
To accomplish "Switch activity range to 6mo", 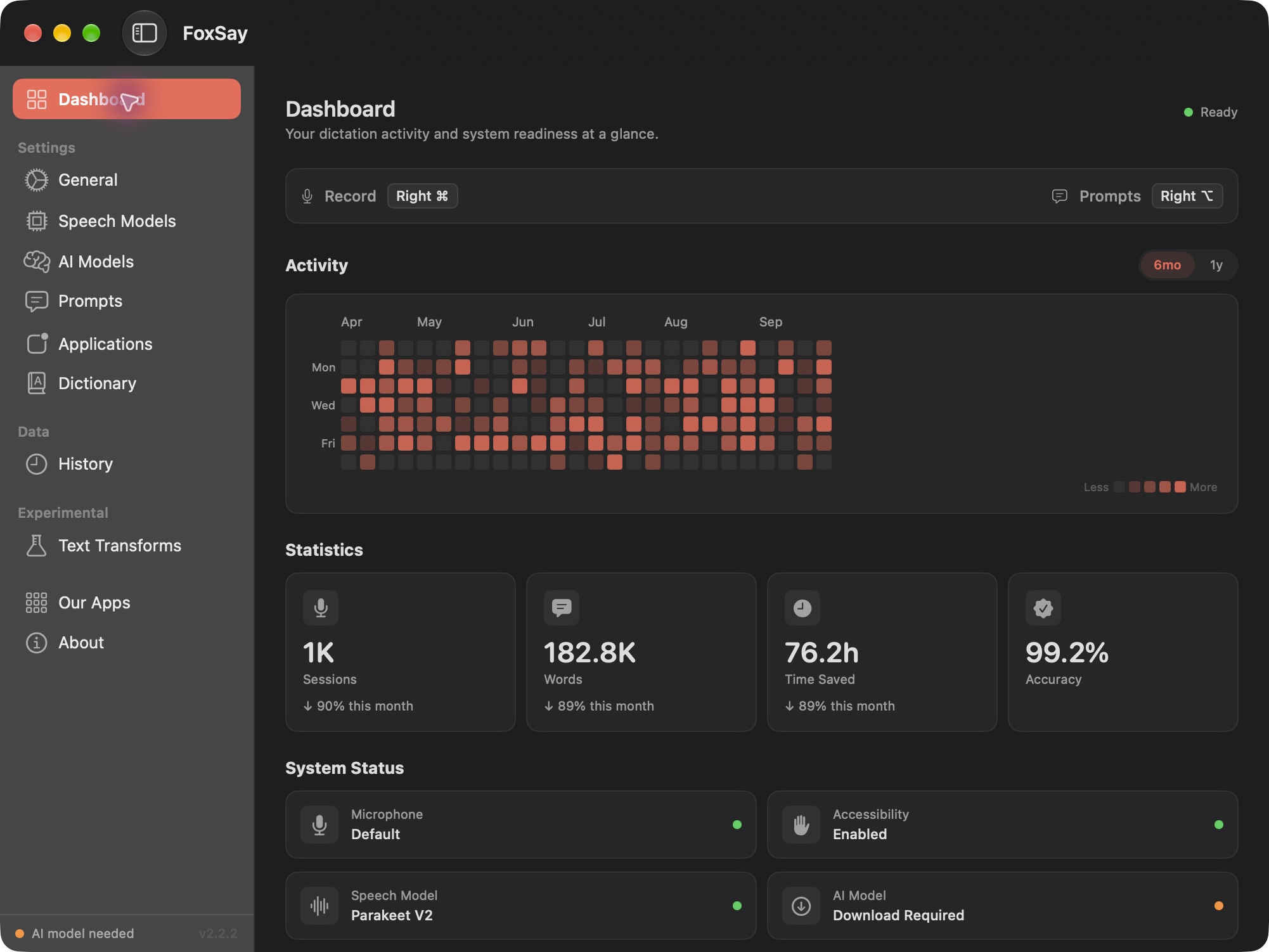I will pos(1167,265).
